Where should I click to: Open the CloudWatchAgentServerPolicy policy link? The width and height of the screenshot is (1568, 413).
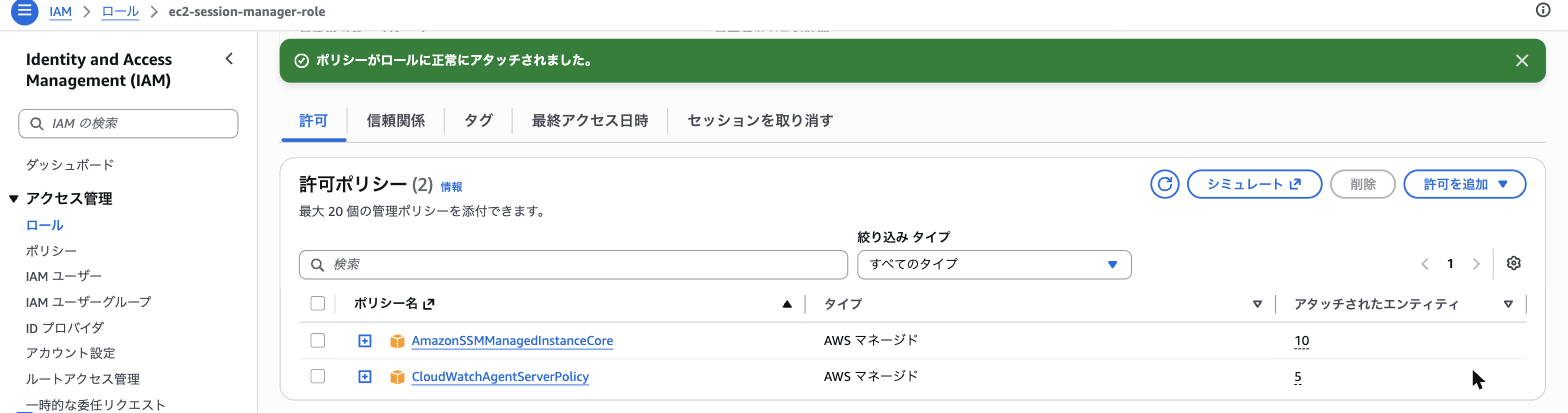point(500,377)
